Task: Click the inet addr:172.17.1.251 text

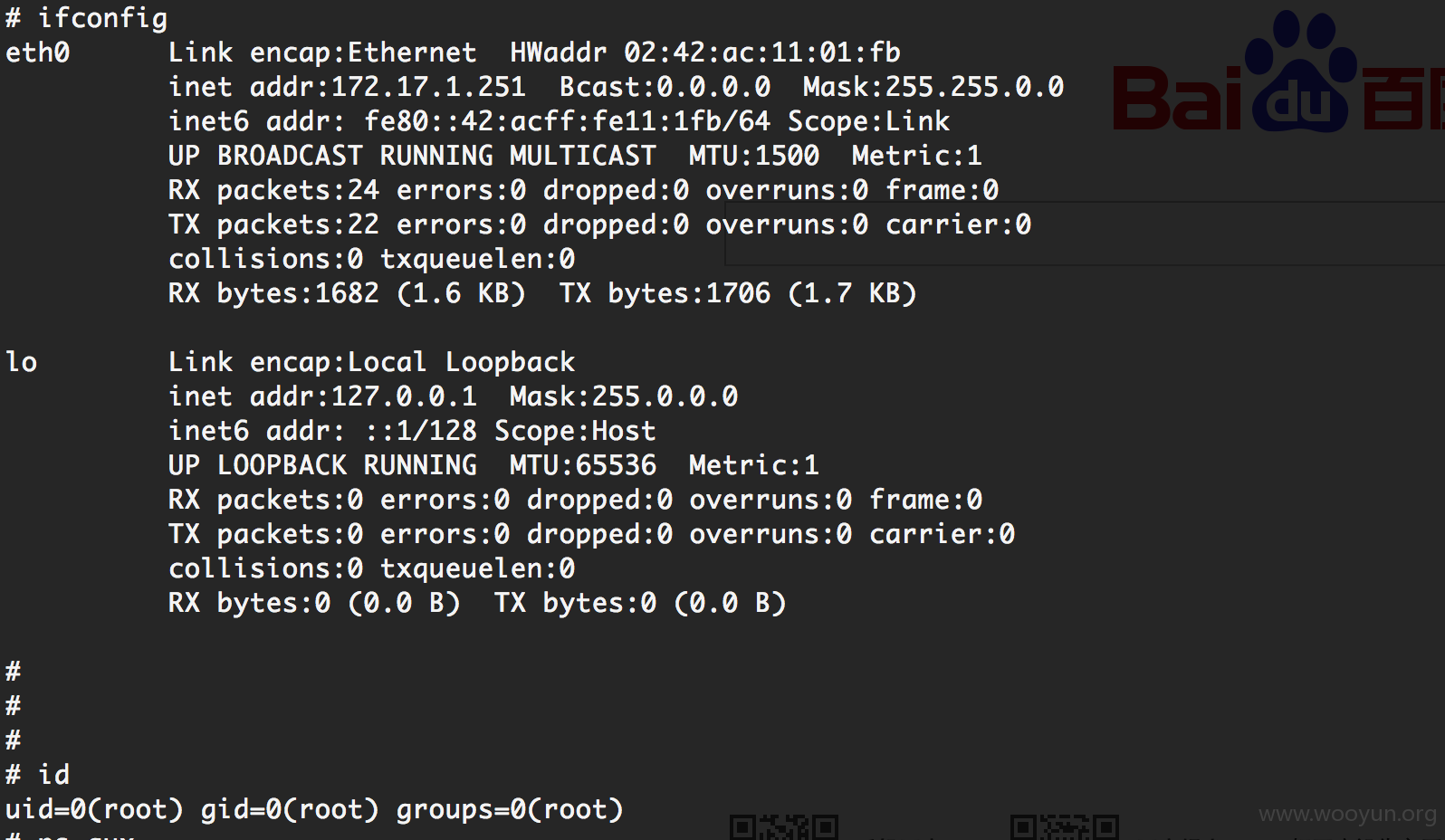Action: point(347,87)
